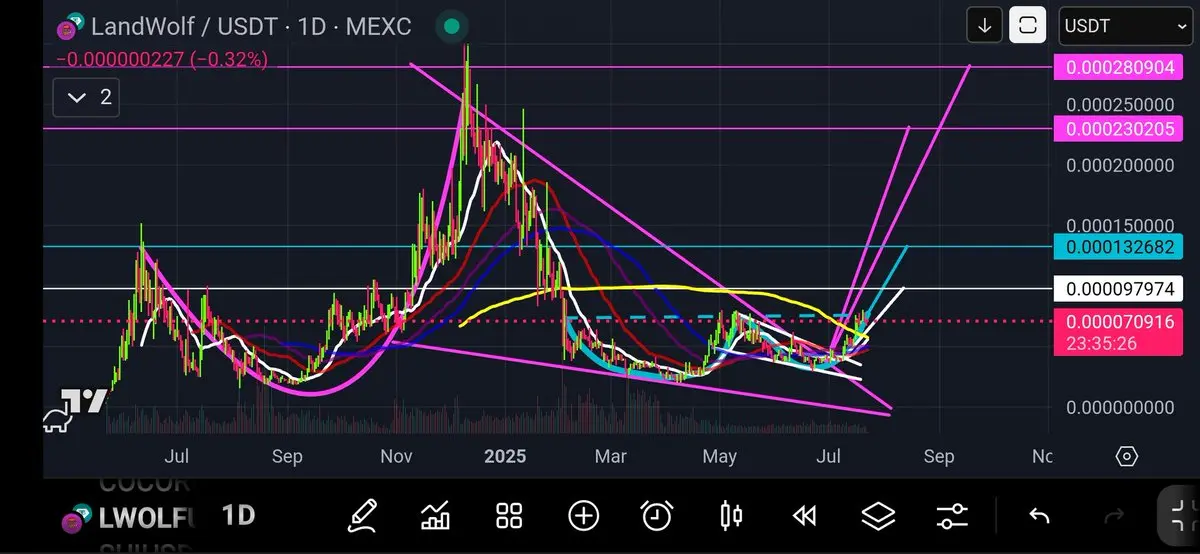Image resolution: width=1200 pixels, height=554 pixels.
Task: Tap the LandWolf coin logo in title
Action: pyautogui.click(x=70, y=27)
